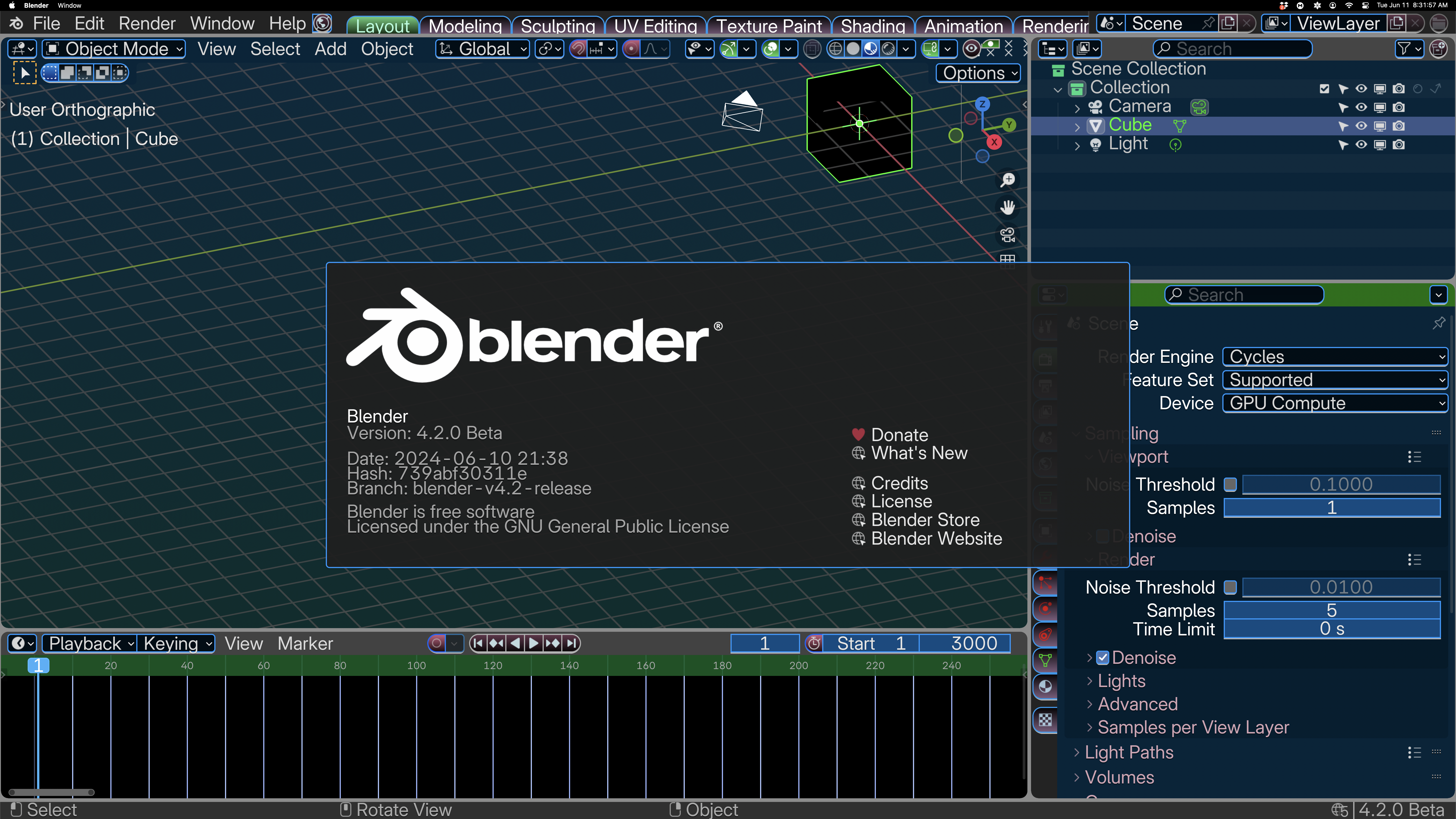
Task: Disable Cube in renders camera icon
Action: pos(1398,126)
